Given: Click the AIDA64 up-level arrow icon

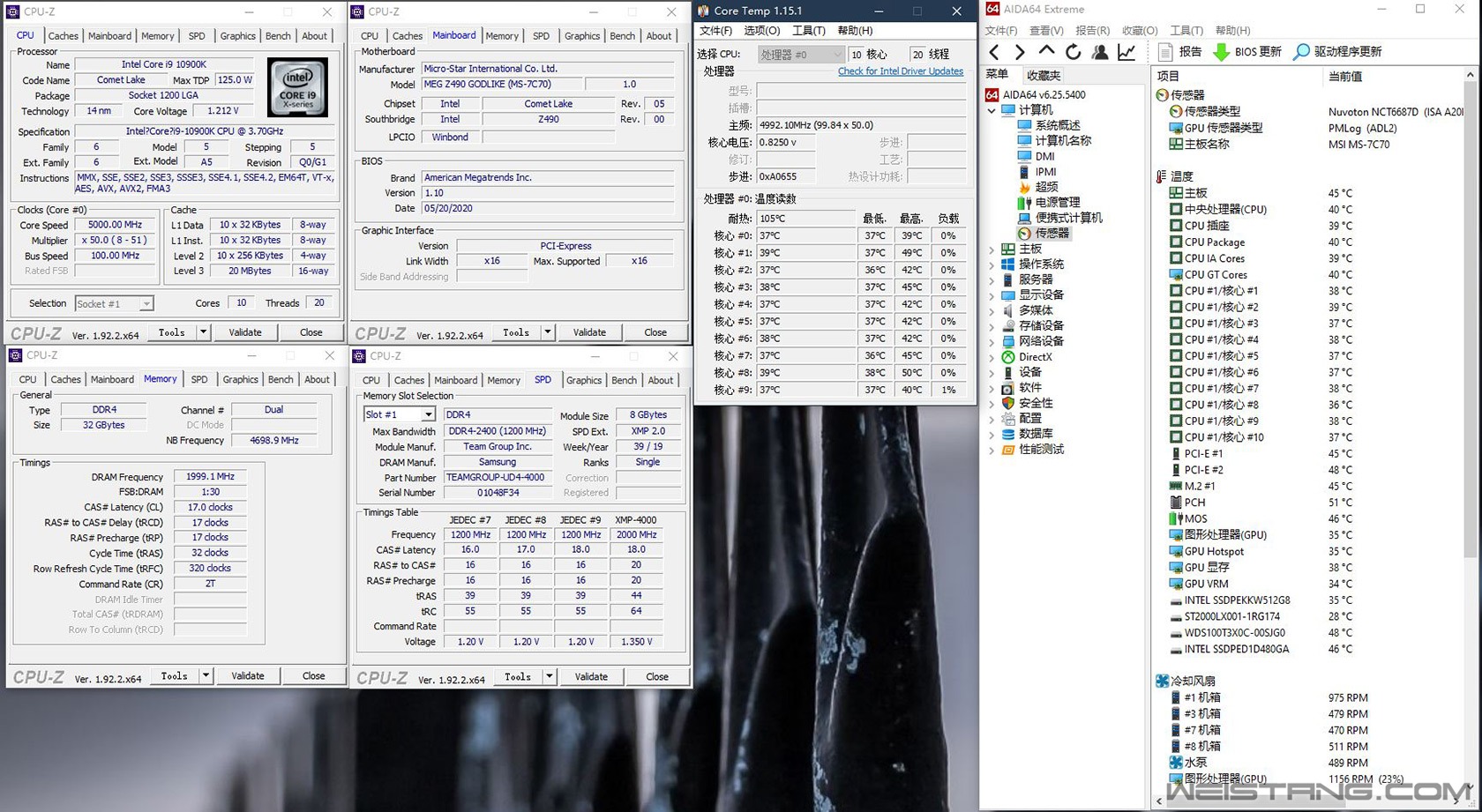Looking at the screenshot, I should (x=1046, y=52).
